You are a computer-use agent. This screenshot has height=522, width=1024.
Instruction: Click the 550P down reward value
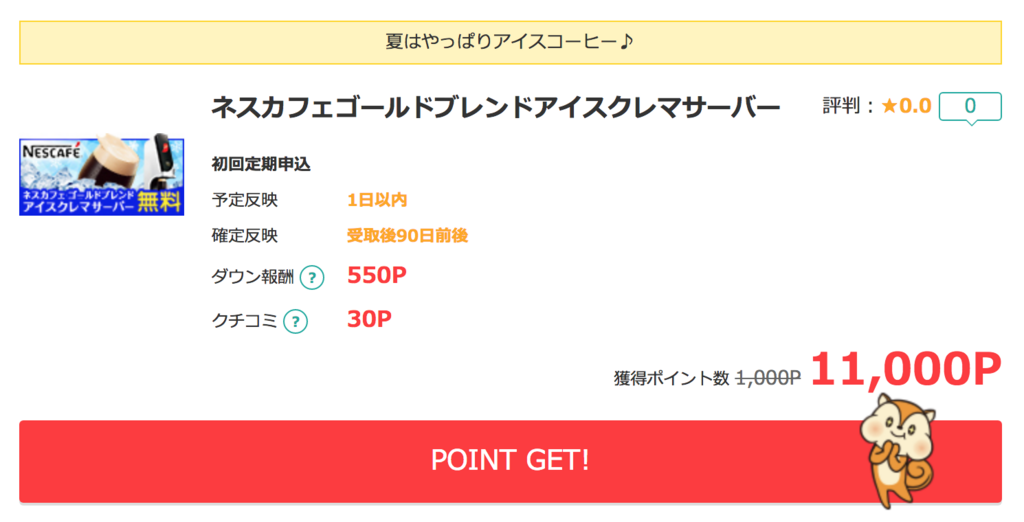click(377, 276)
